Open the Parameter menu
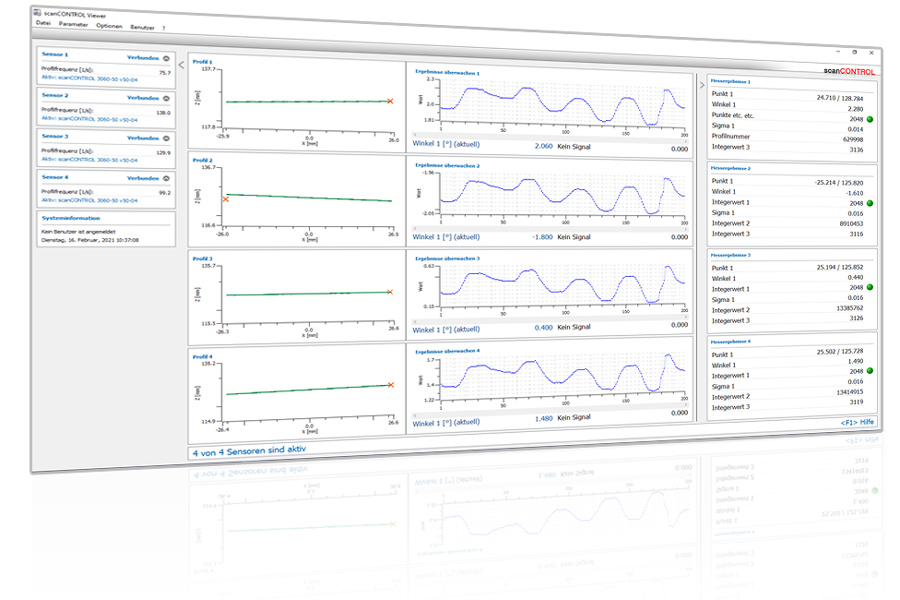The height and width of the screenshot is (600, 900). pos(74,24)
